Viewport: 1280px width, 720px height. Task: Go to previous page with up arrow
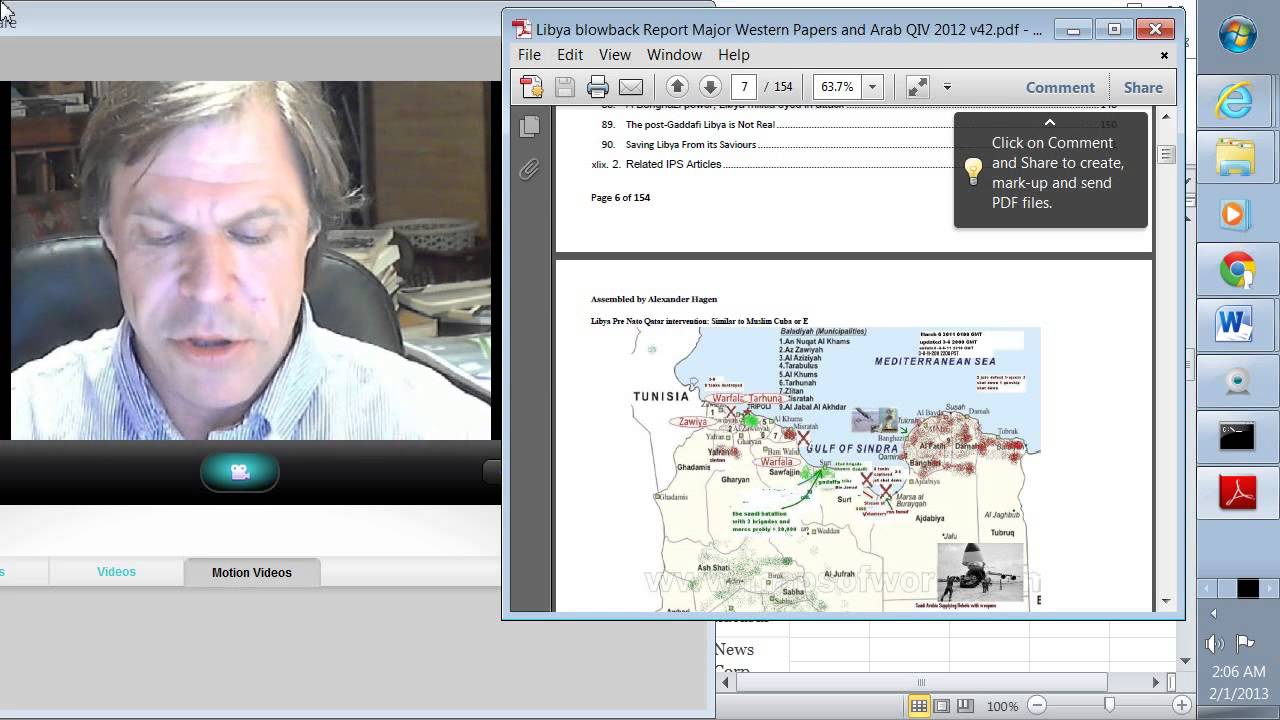pos(677,87)
